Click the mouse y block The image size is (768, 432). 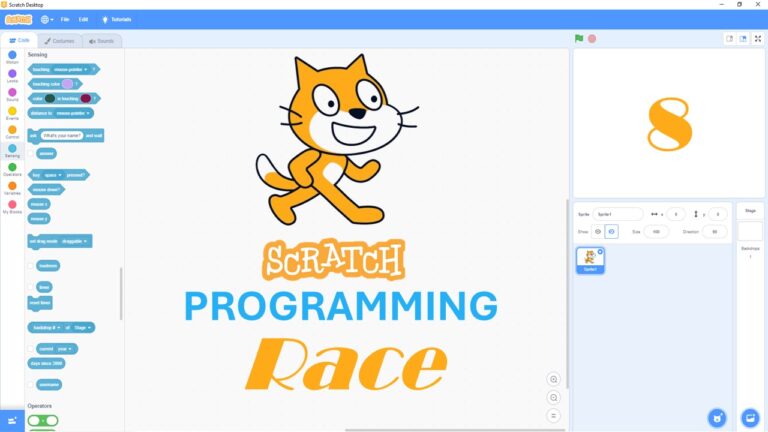coord(39,218)
